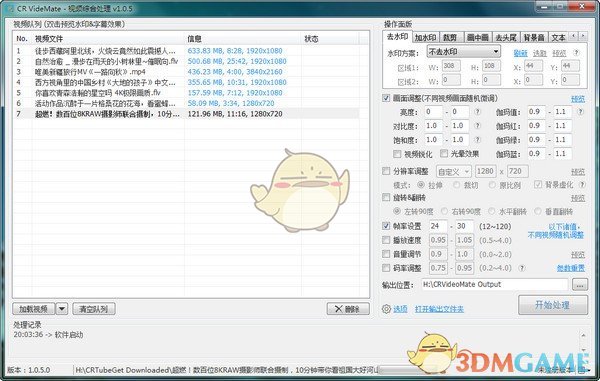Click the CR VideMate title bar app icon
This screenshot has height=381, width=600.
tap(11, 8)
